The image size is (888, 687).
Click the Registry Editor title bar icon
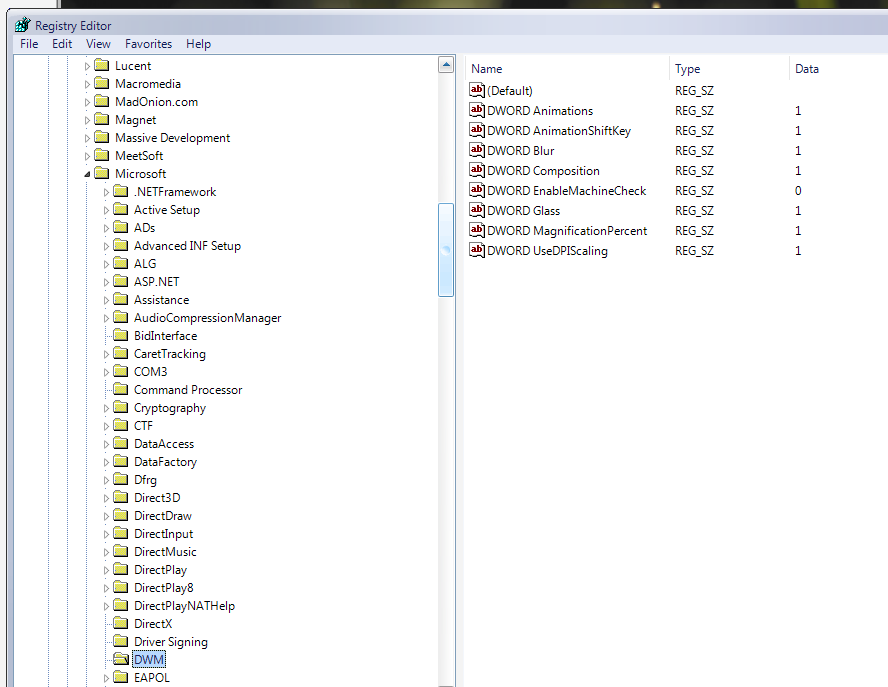[23, 25]
